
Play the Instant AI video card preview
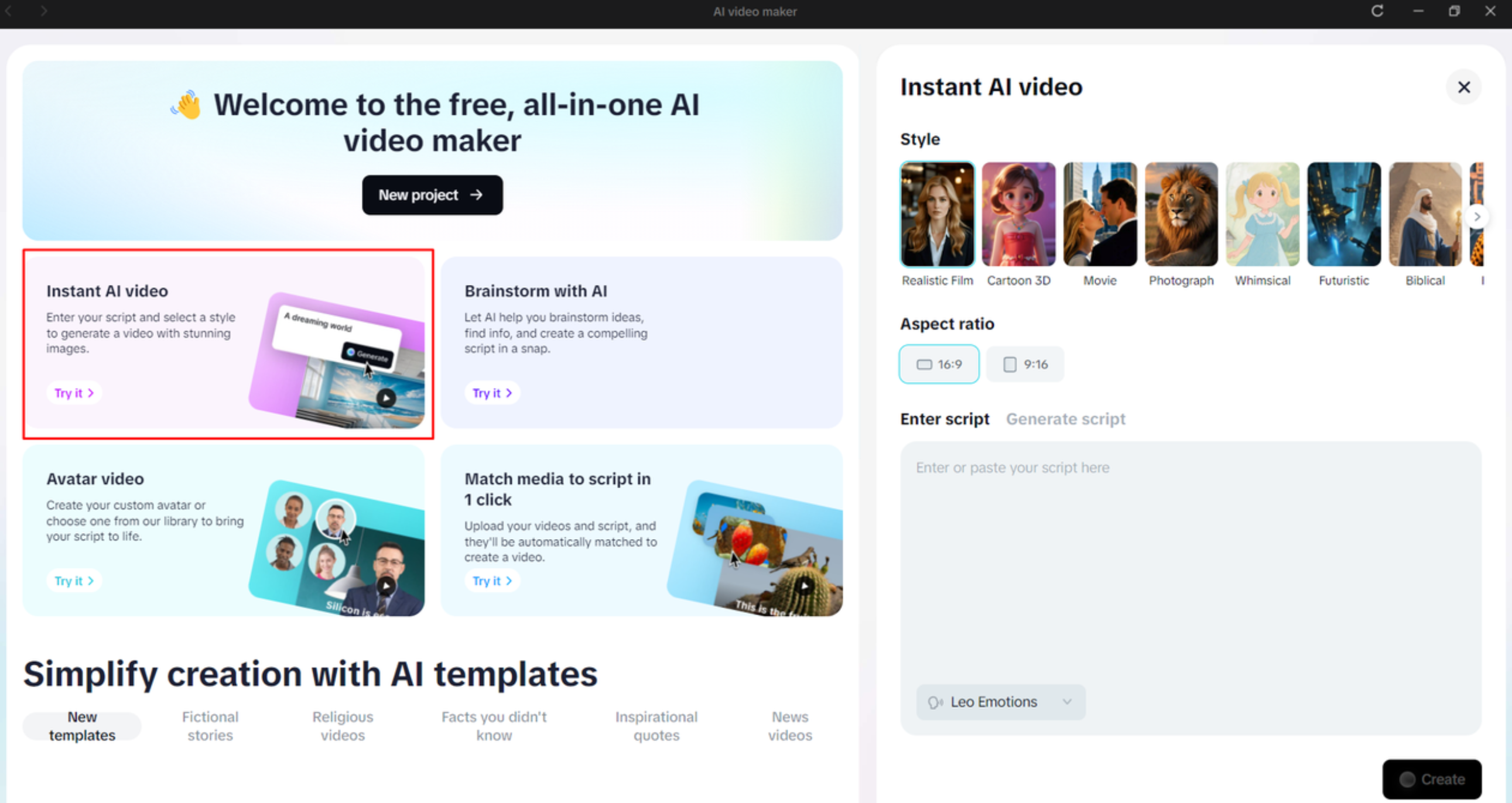pos(386,397)
